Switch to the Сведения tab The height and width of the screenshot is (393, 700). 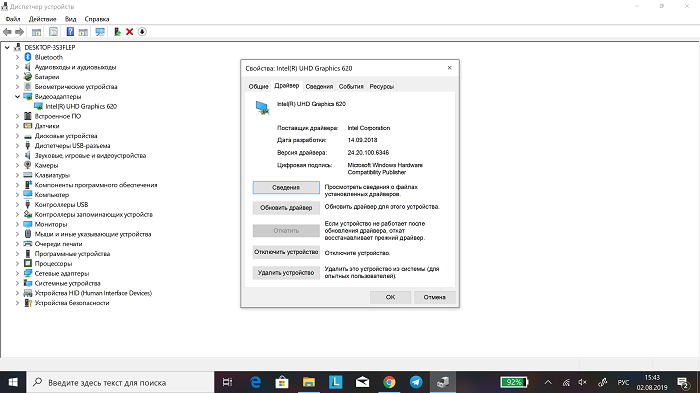pos(319,87)
